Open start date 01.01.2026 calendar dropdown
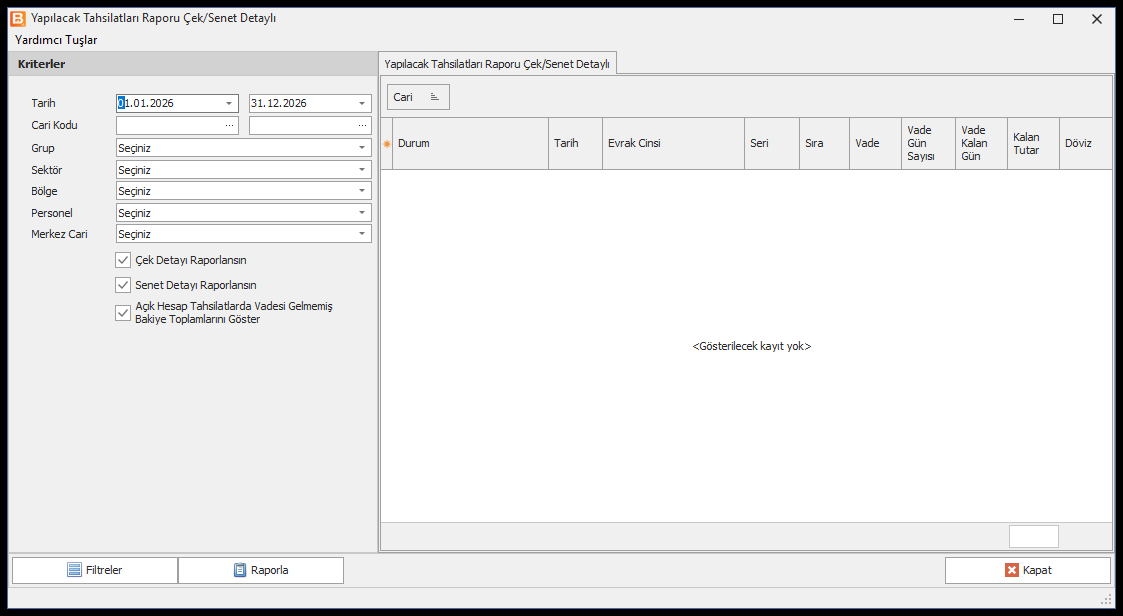Screen dimensions: 1123x616 click(229, 103)
